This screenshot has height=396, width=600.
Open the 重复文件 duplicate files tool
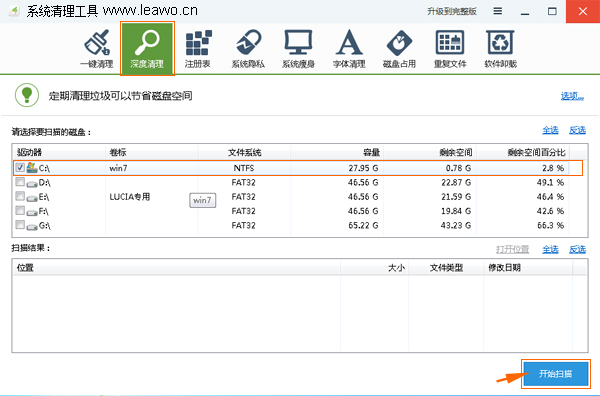450,48
